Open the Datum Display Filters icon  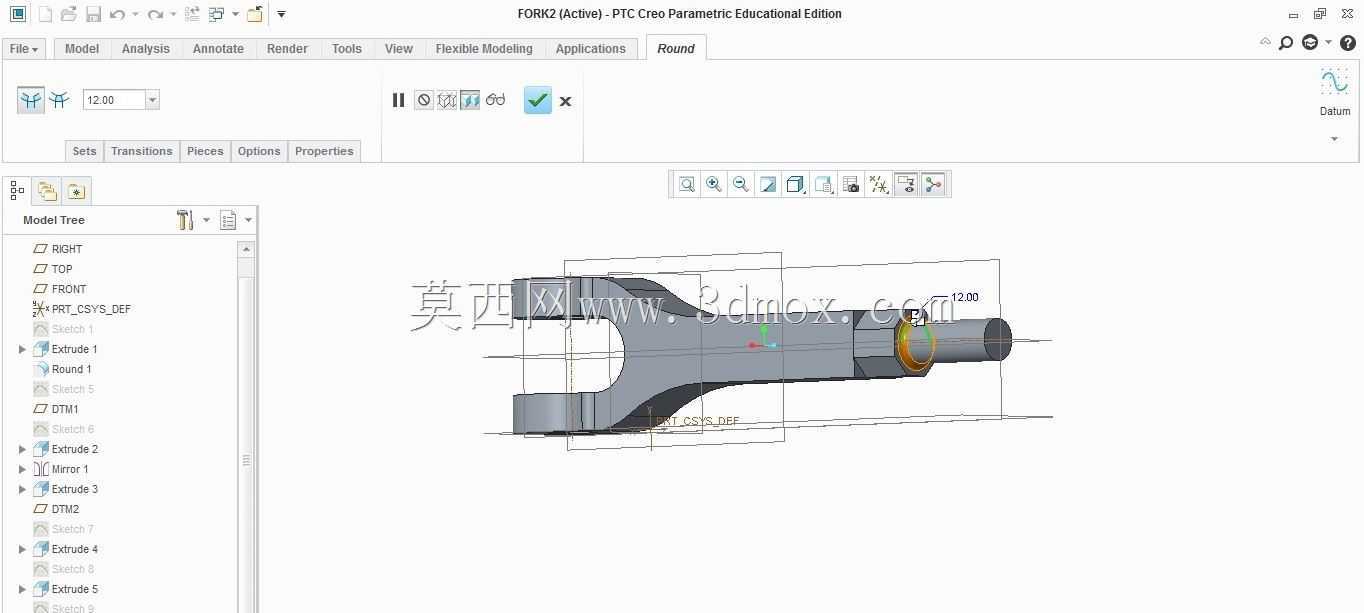tap(878, 184)
